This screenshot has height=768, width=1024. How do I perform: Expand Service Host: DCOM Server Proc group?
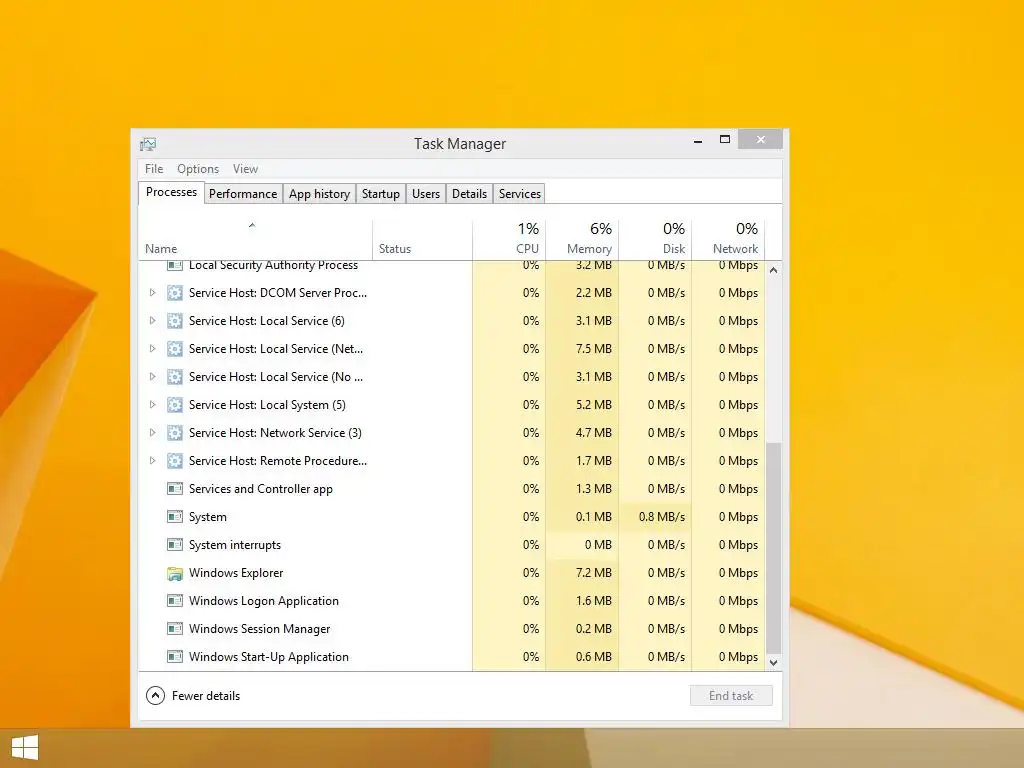pyautogui.click(x=152, y=293)
